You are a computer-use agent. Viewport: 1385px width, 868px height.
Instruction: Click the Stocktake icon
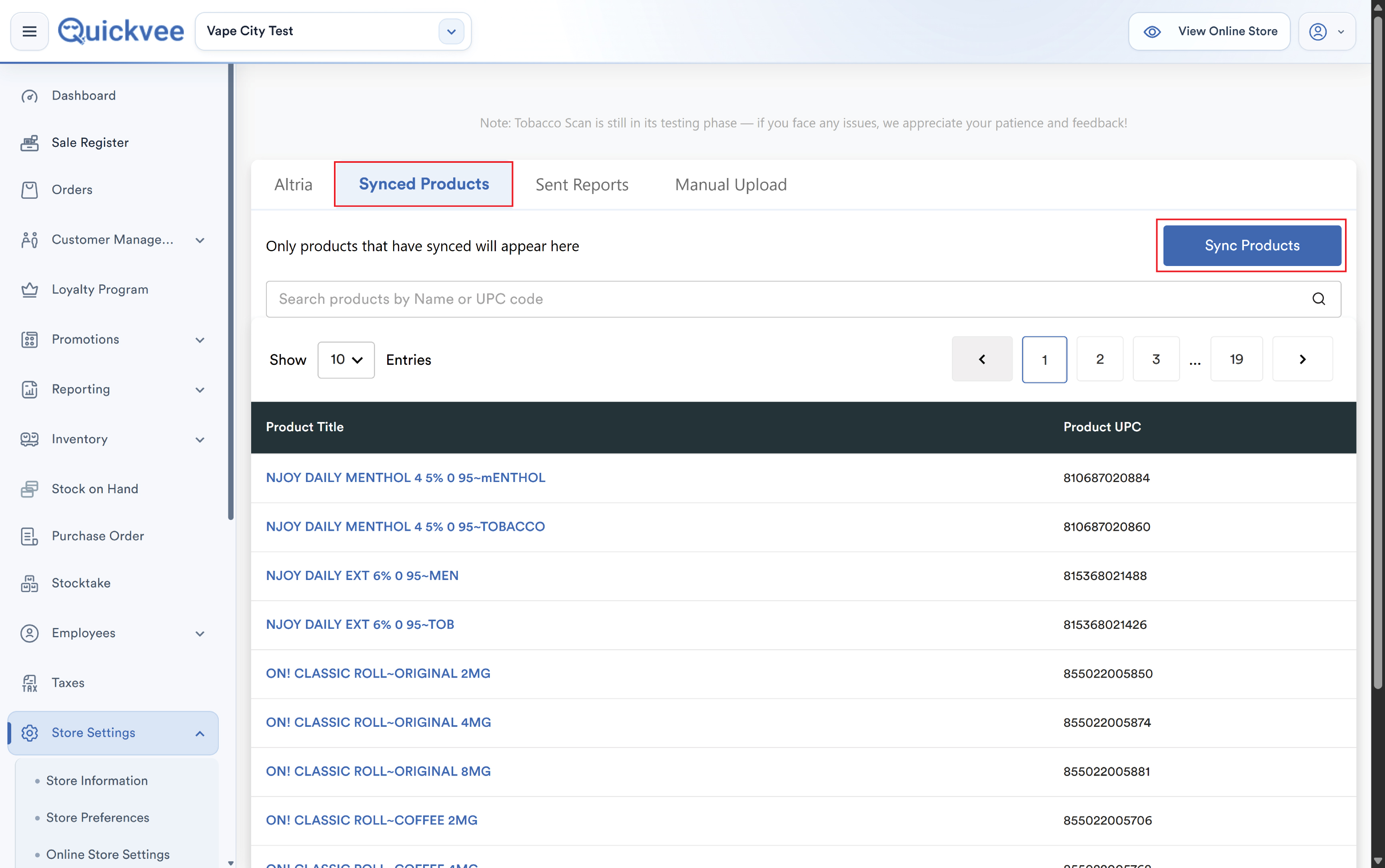pos(29,583)
